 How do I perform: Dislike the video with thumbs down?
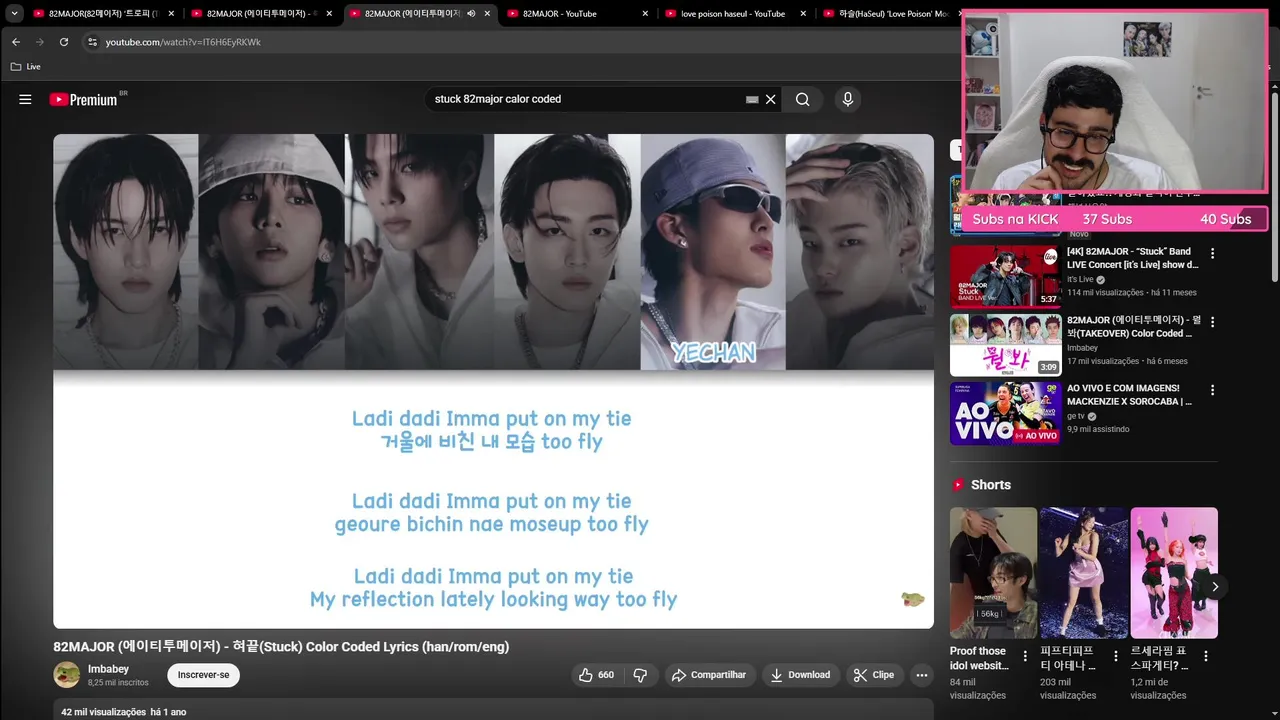[640, 675]
